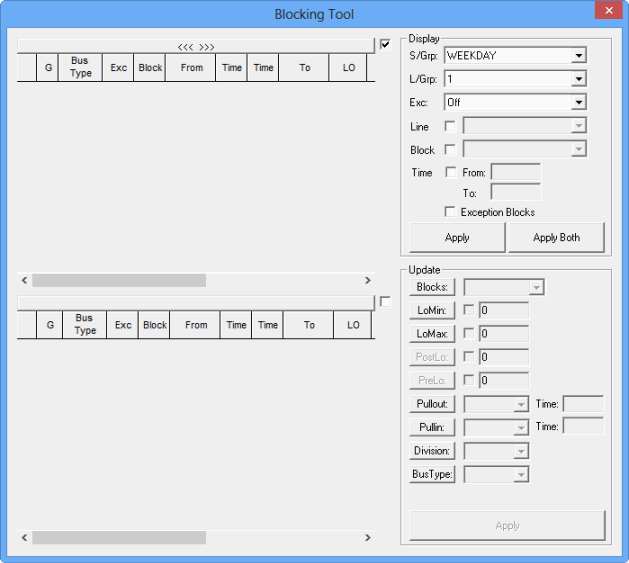The width and height of the screenshot is (629, 563).
Task: Click the BusType: button
Action: (432, 474)
